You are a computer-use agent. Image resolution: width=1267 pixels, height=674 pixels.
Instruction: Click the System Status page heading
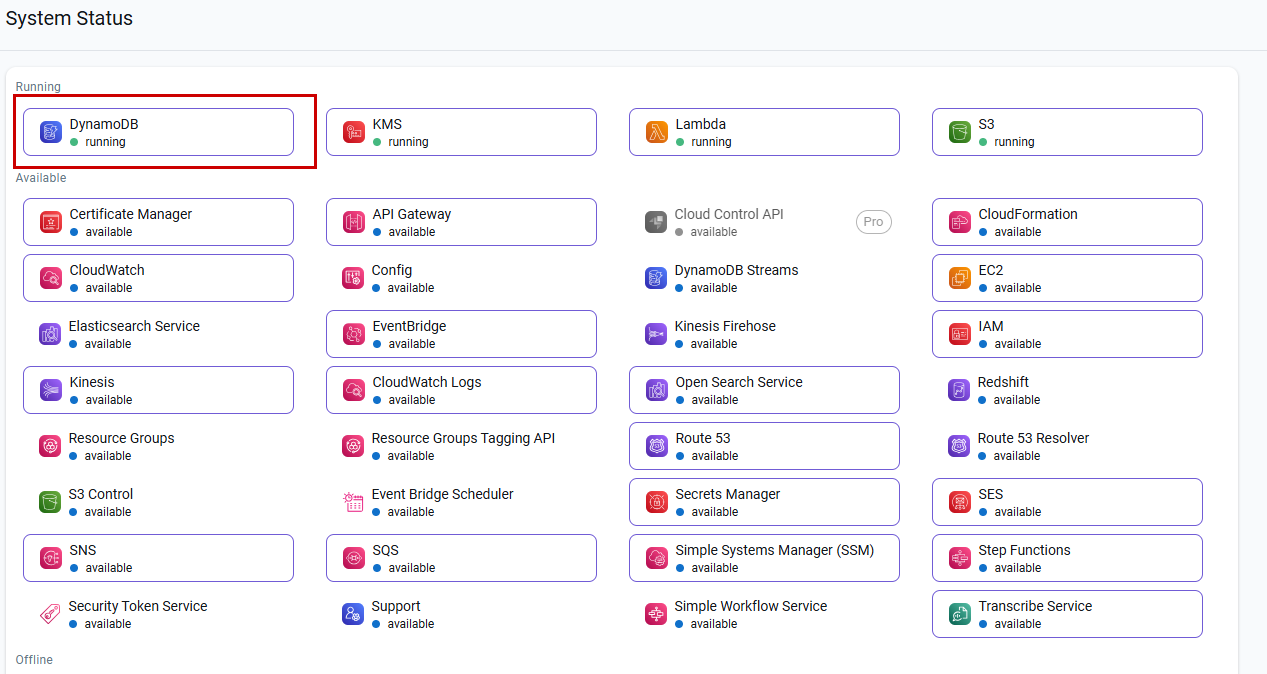click(69, 18)
